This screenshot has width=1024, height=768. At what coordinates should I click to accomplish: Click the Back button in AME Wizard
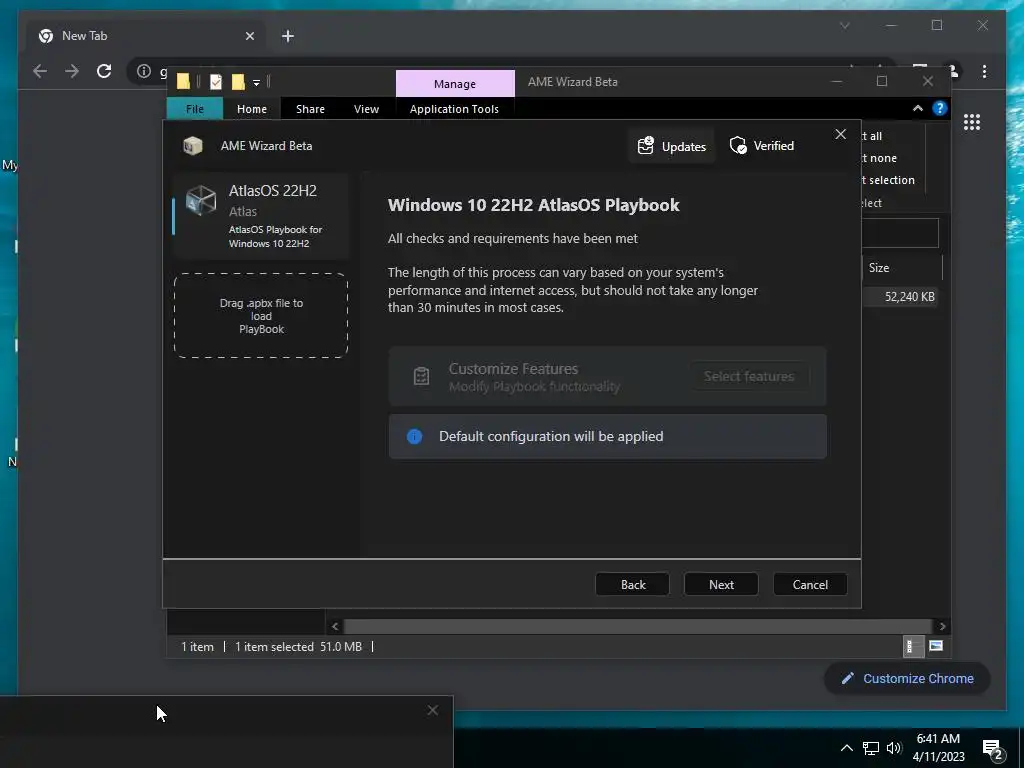(632, 584)
